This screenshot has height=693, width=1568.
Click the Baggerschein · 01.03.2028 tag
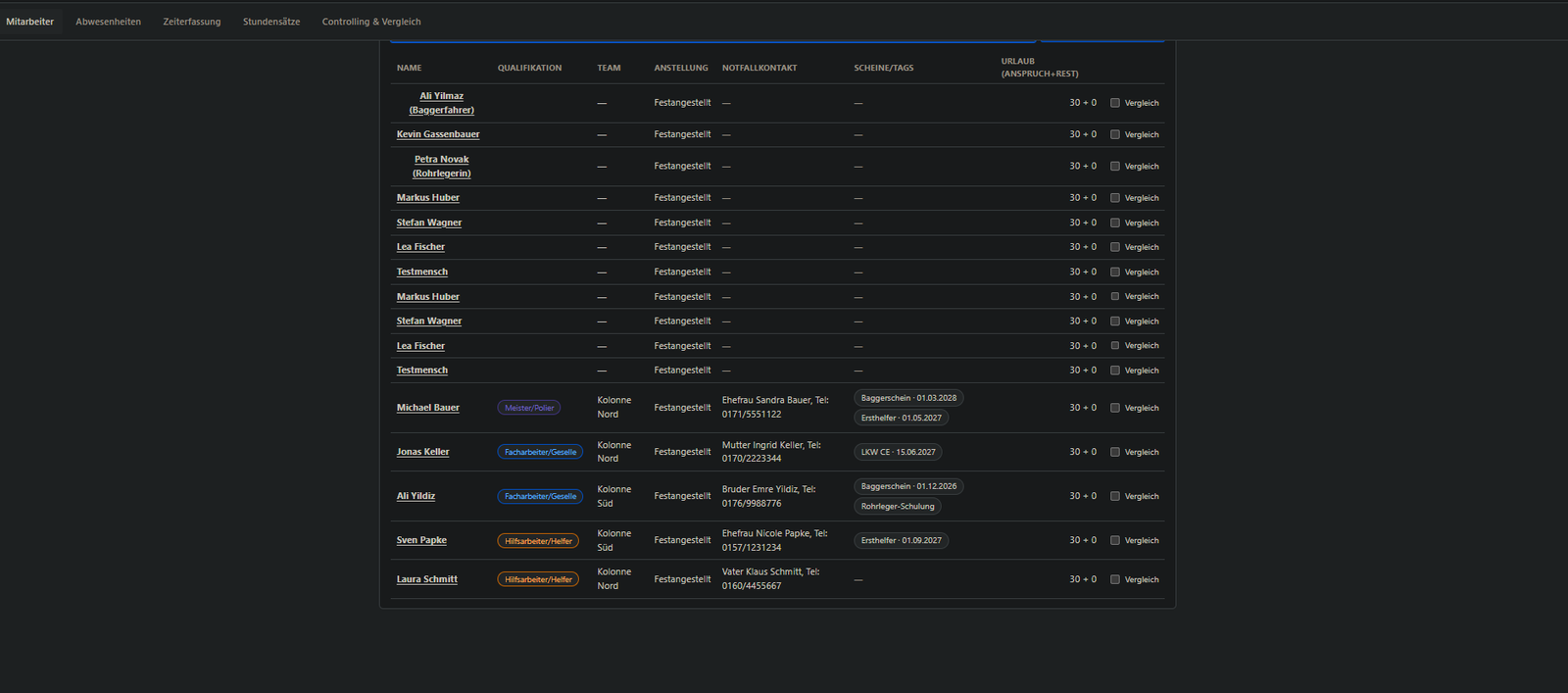point(908,398)
